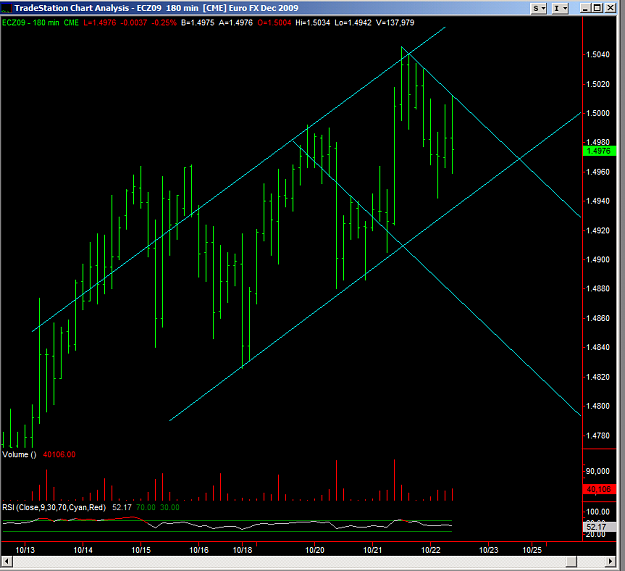Click the Hi=1.5034 high value
The width and height of the screenshot is (625, 571).
click(x=312, y=23)
